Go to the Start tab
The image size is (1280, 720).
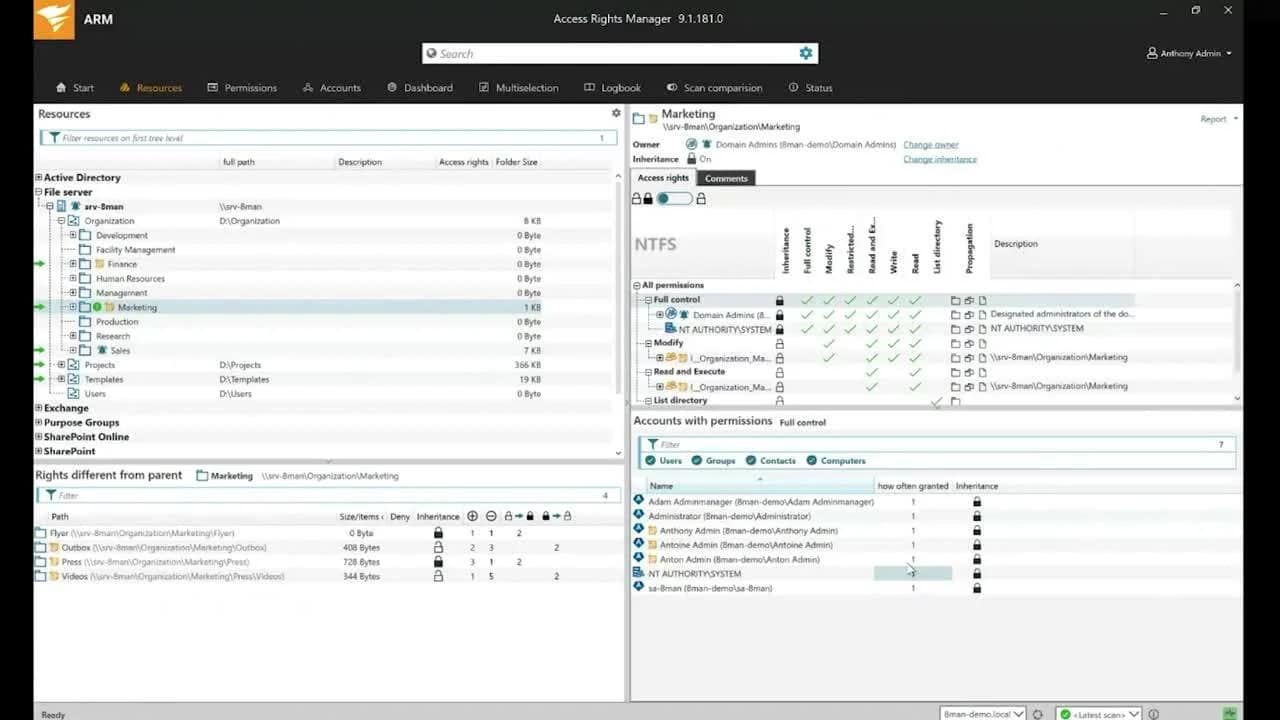(x=75, y=88)
